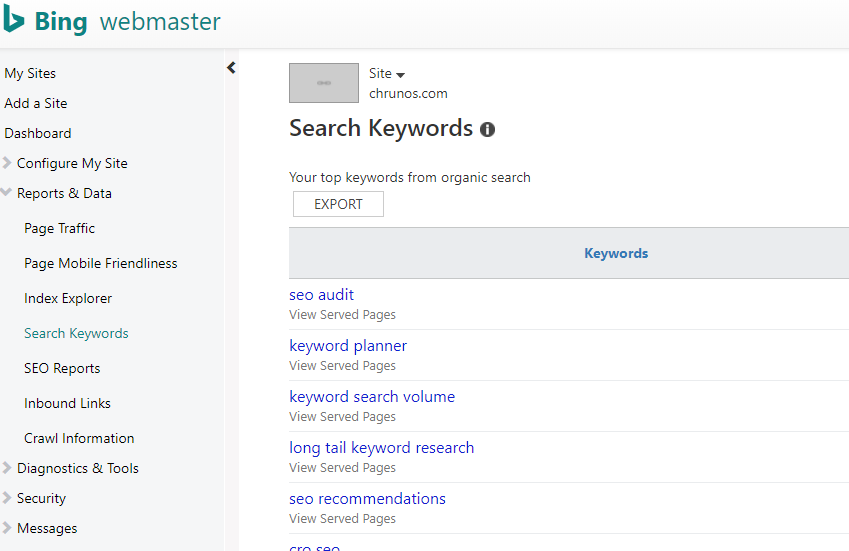Open Crawl Information
Image resolution: width=849 pixels, height=551 pixels.
tap(79, 438)
